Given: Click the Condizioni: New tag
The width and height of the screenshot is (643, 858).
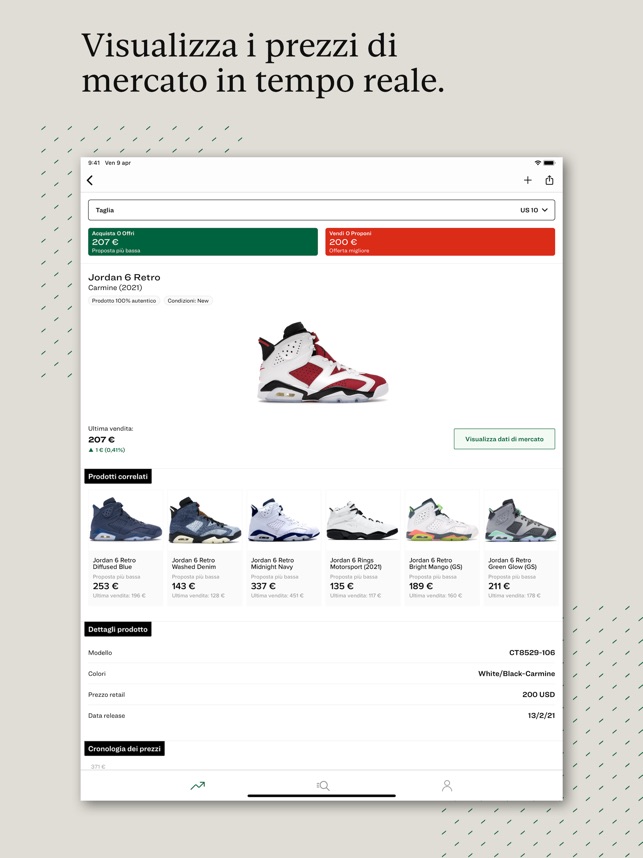Looking at the screenshot, I should point(188,300).
